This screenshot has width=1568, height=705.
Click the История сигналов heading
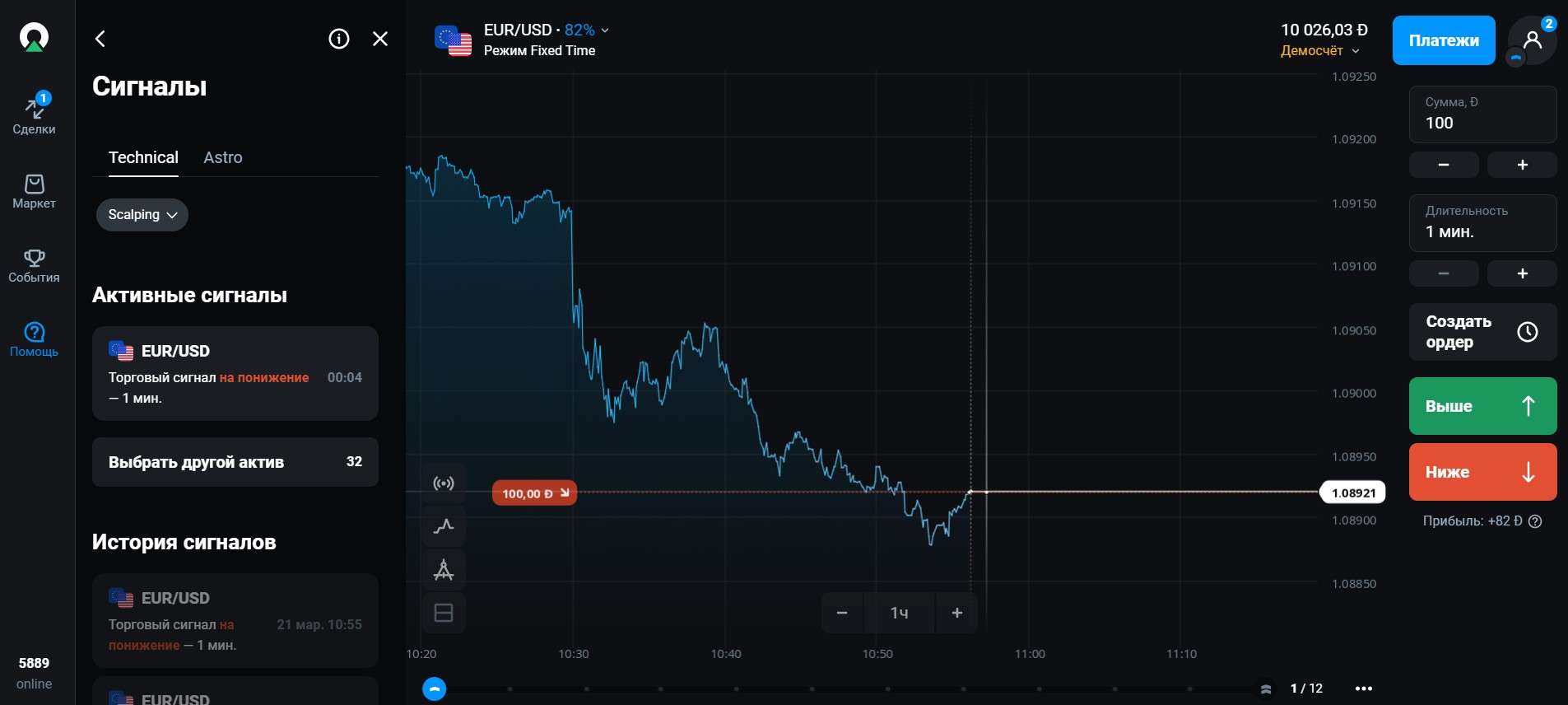point(184,542)
